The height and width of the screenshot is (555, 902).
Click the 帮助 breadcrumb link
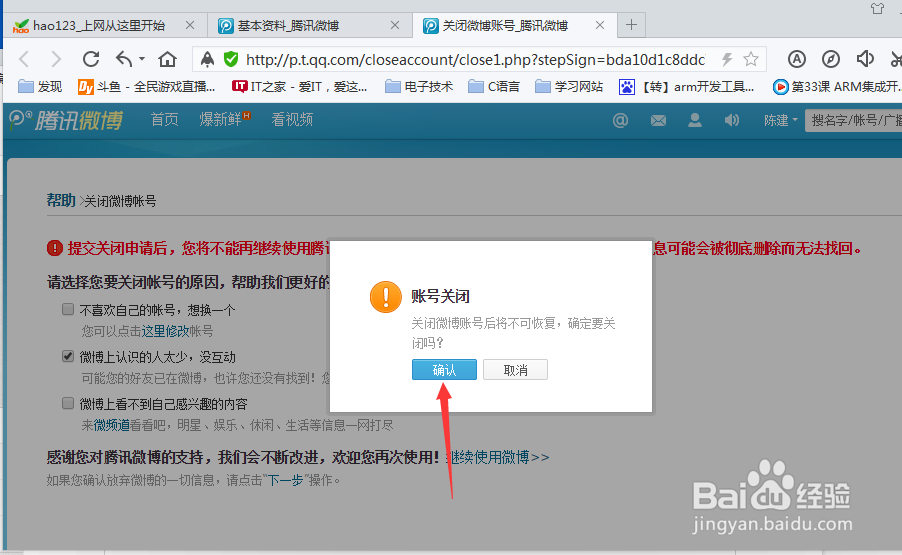point(61,201)
